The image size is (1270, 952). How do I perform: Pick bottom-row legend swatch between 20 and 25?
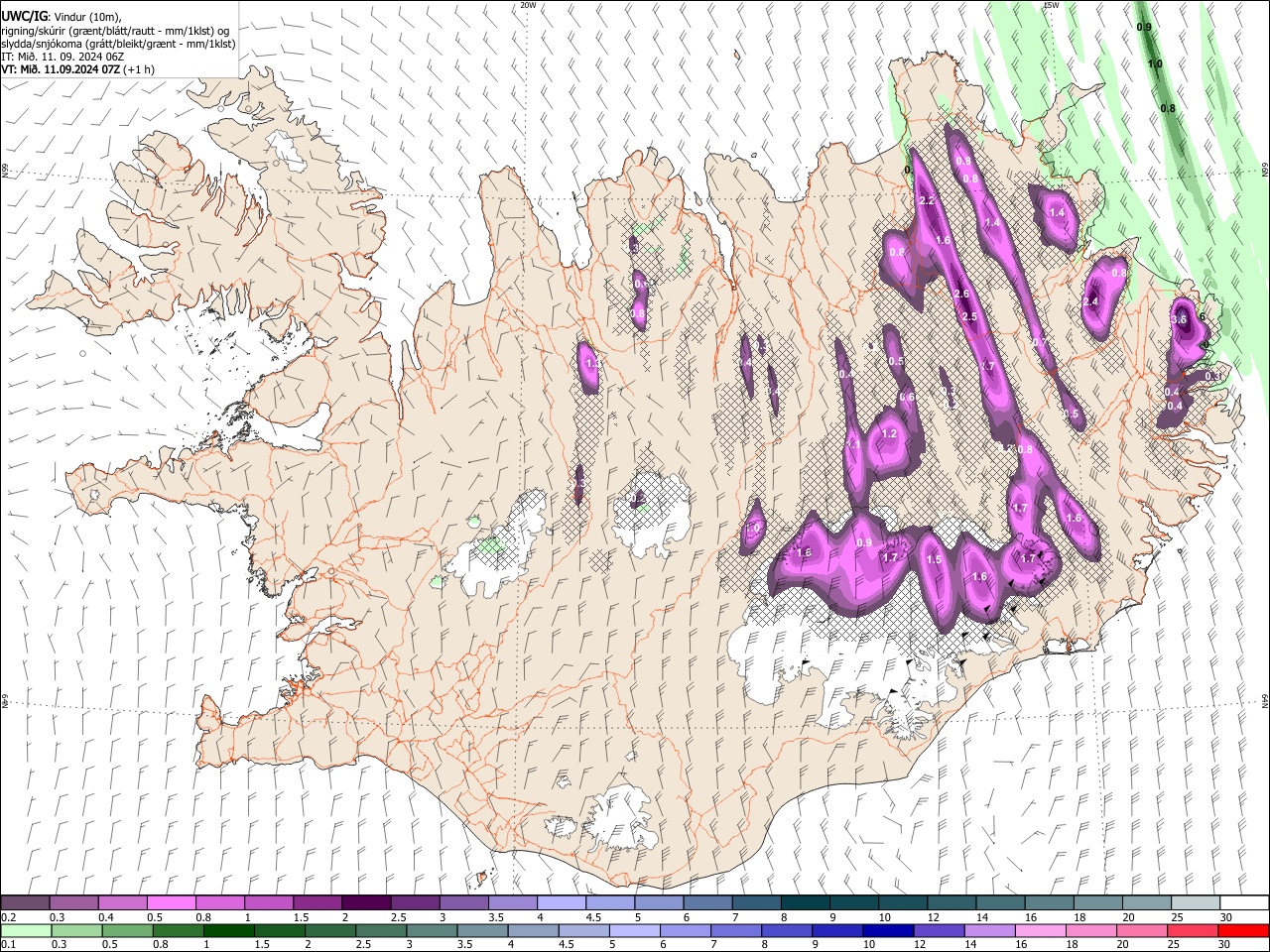pyautogui.click(x=1143, y=931)
